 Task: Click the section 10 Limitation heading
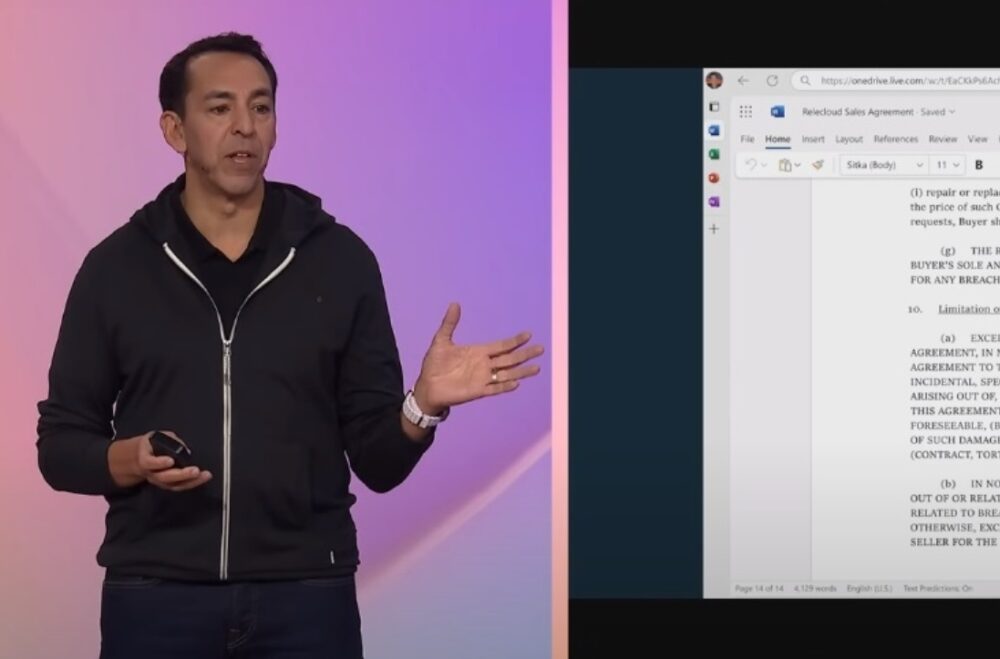pos(969,309)
